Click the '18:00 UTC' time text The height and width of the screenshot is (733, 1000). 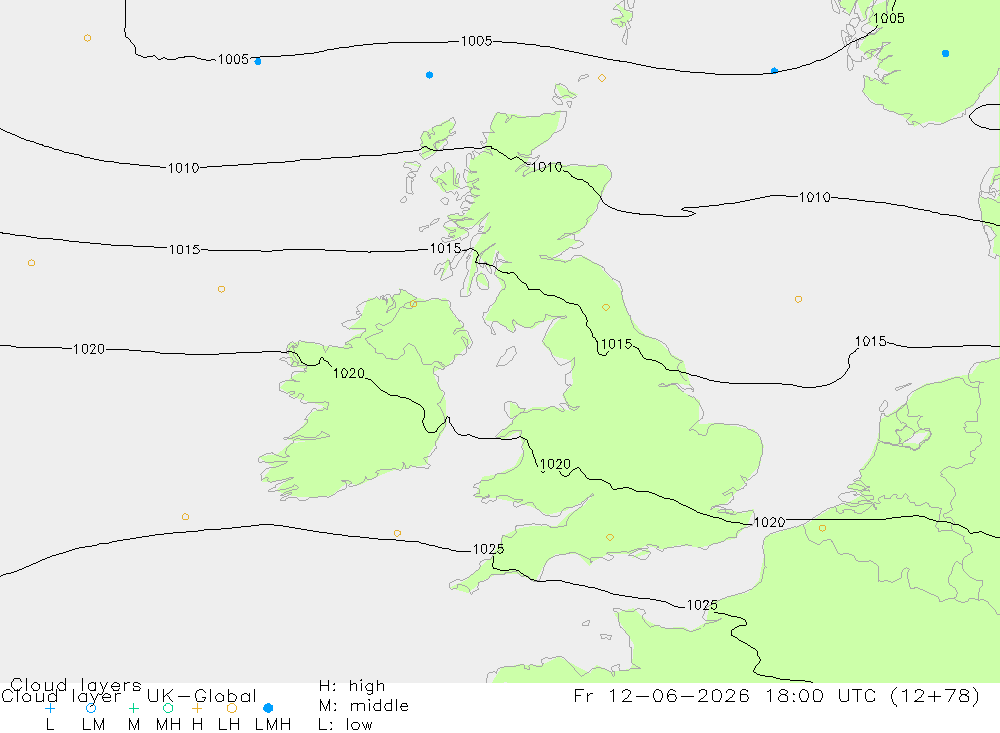pos(821,695)
